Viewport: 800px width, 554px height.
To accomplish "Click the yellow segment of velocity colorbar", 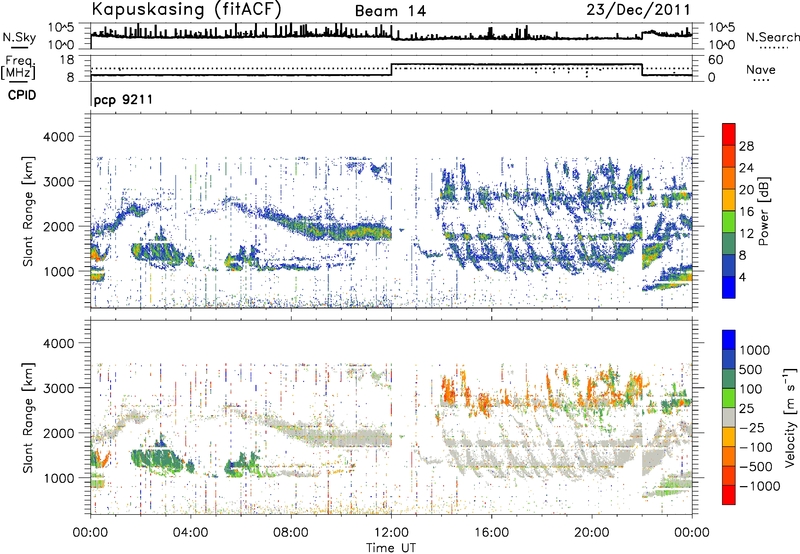I will point(729,437).
